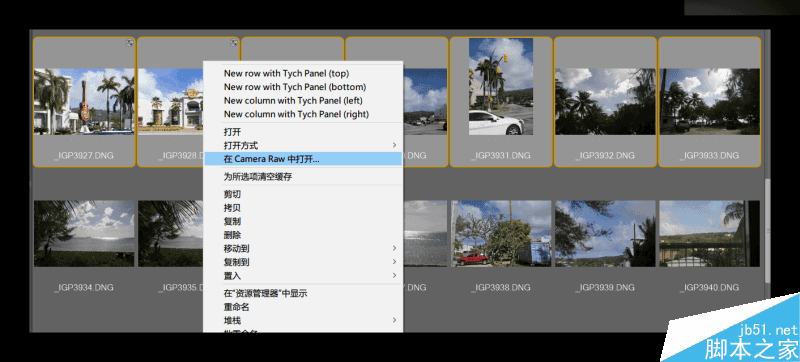Select thumbnail _IGP3940.DNG
This screenshot has width=800, height=362.
click(709, 234)
